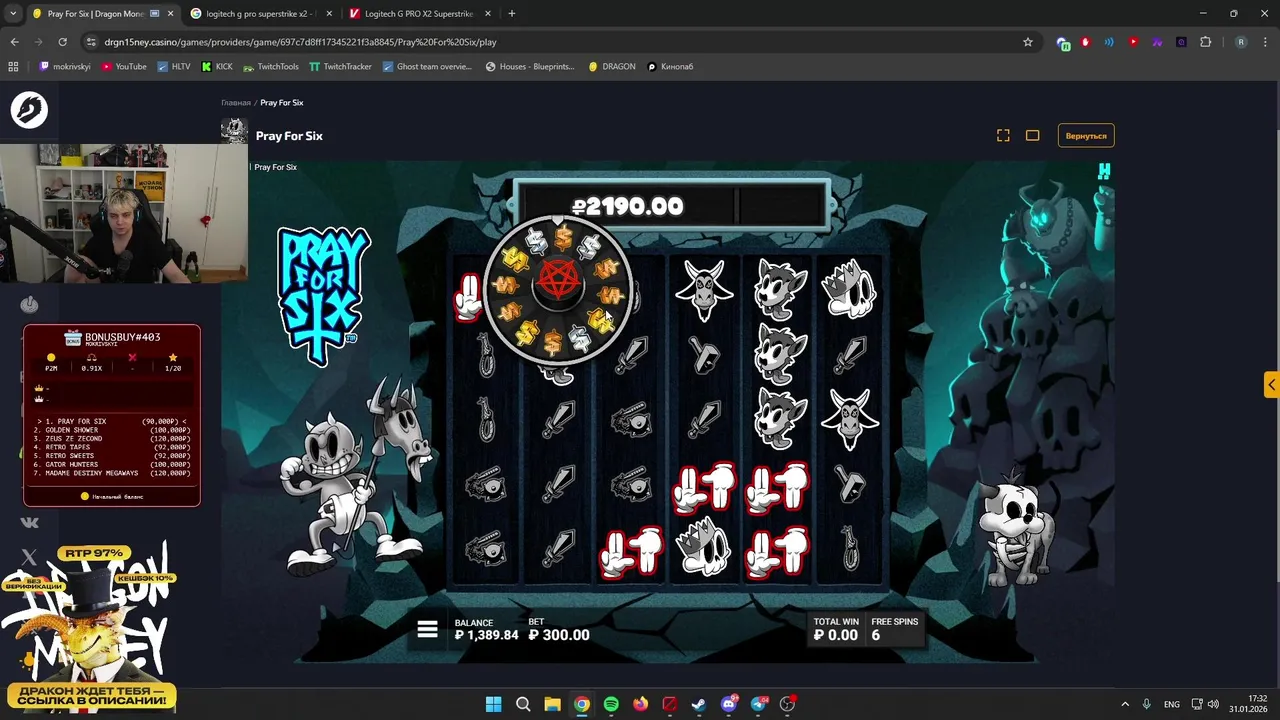Switch to theater mode rectangle icon
Viewport: 1280px width, 720px height.
(1033, 136)
